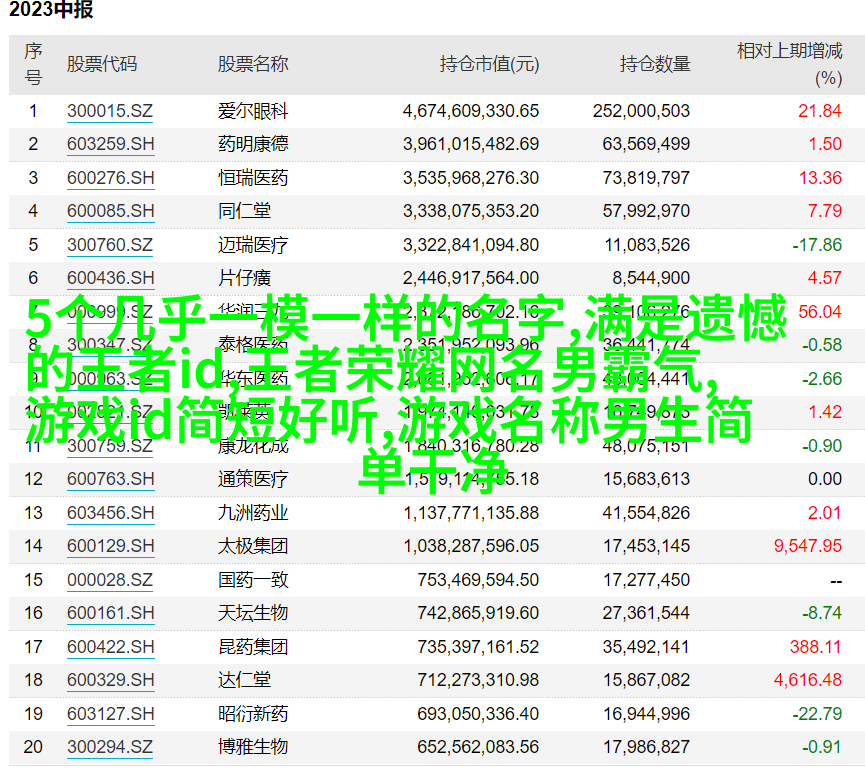The width and height of the screenshot is (865, 776).
Task: Click holding quantity 252,000,503
Action: coord(641,111)
